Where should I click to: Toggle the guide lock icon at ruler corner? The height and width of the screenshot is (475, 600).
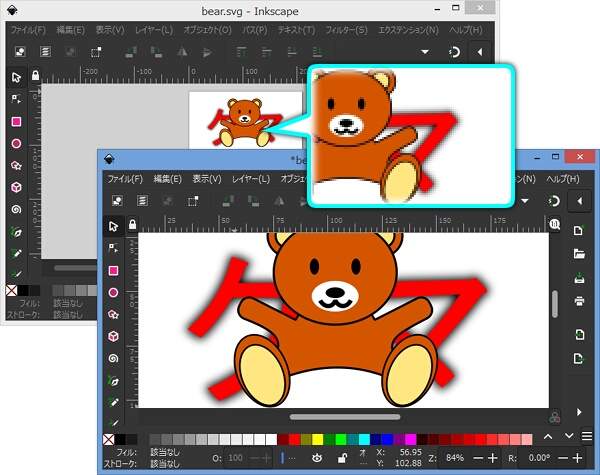[131, 221]
